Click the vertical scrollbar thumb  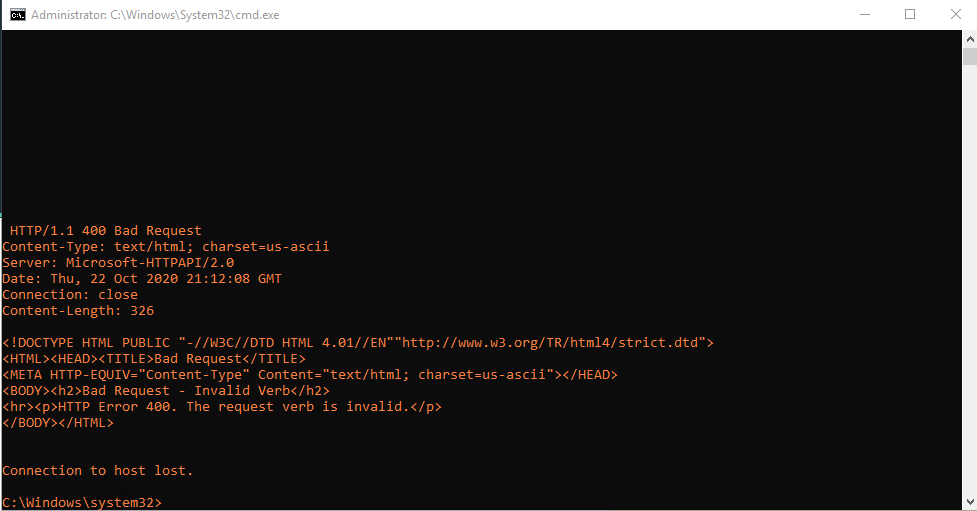(970, 56)
